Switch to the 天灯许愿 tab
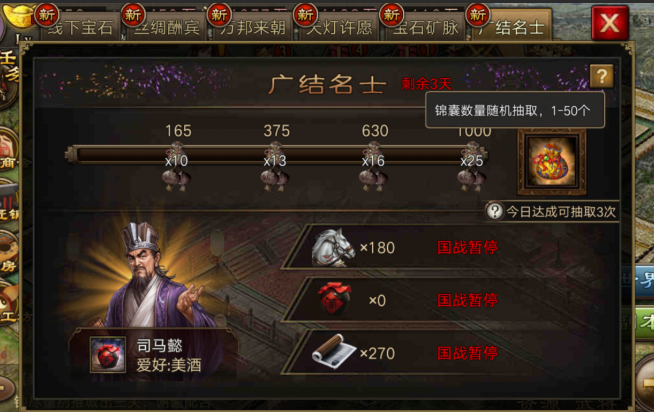 pyautogui.click(x=339, y=27)
